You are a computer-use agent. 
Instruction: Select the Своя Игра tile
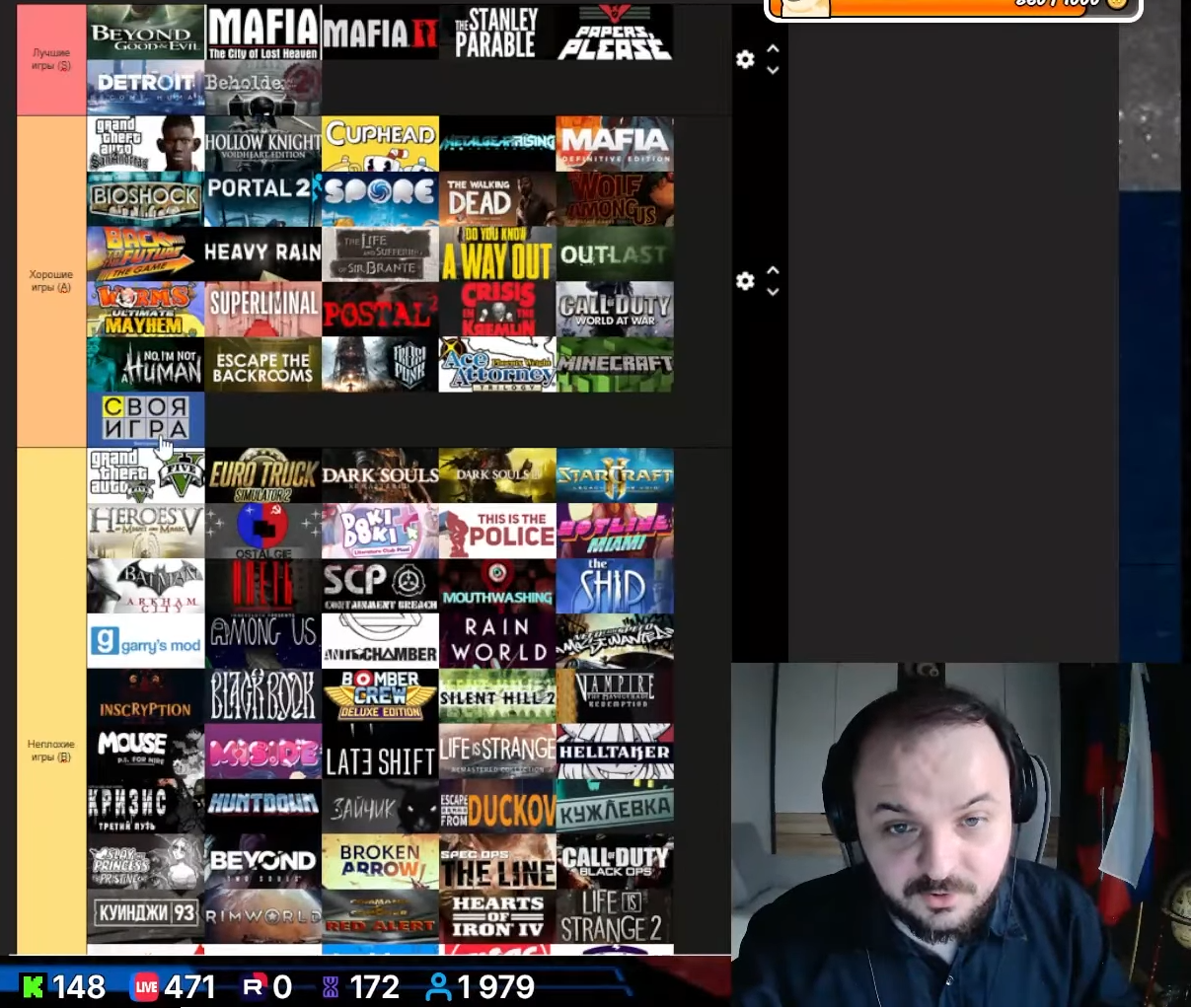point(146,420)
